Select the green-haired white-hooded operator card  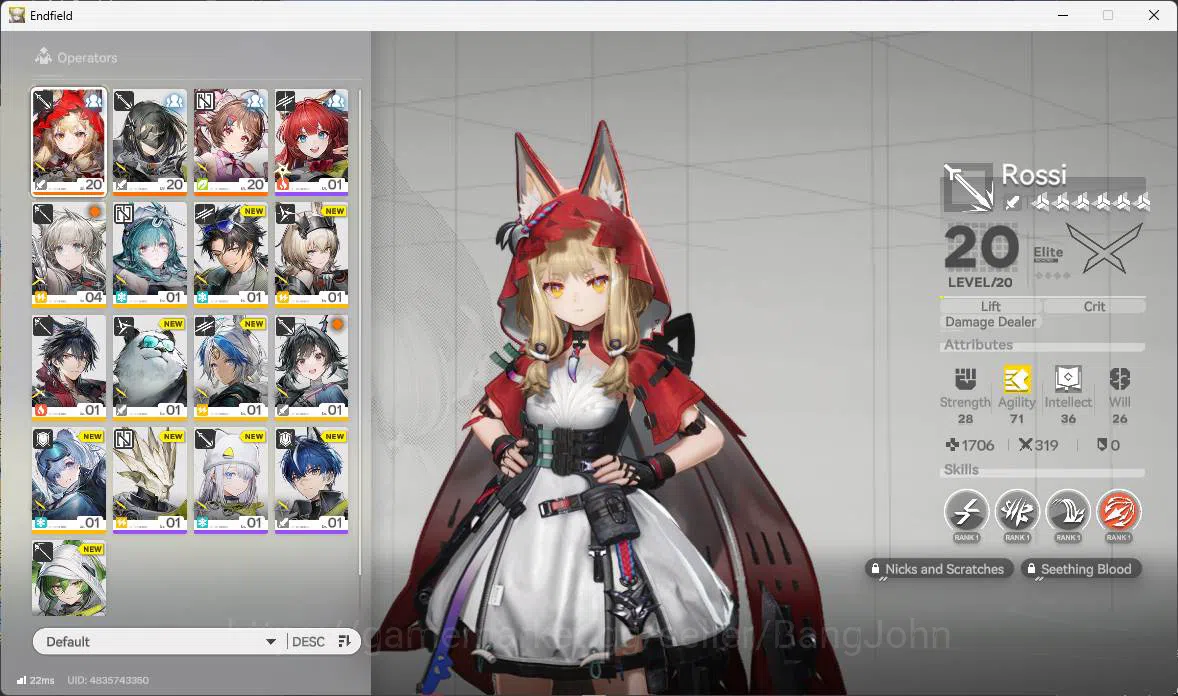[68, 577]
